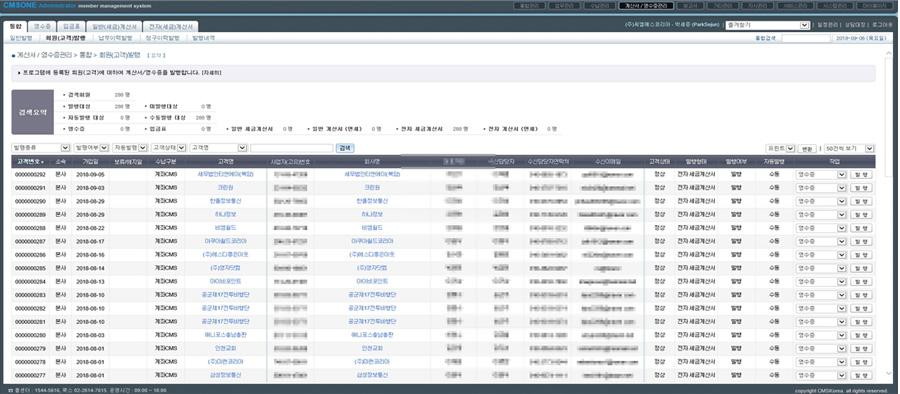900x394 pixels.
Task: Click the 고객상태 column header
Action: pos(659,161)
